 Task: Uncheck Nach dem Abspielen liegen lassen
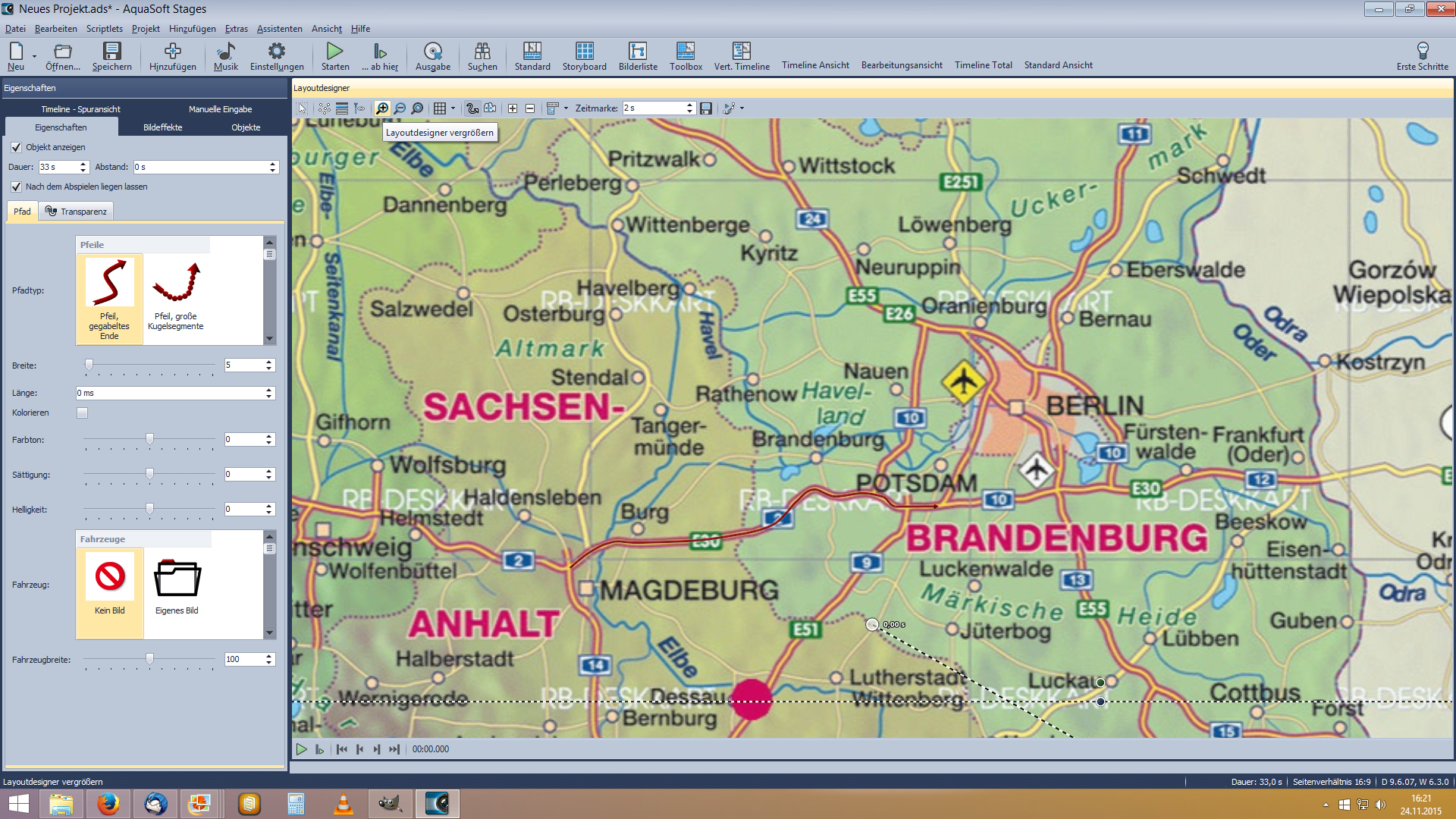pyautogui.click(x=17, y=187)
